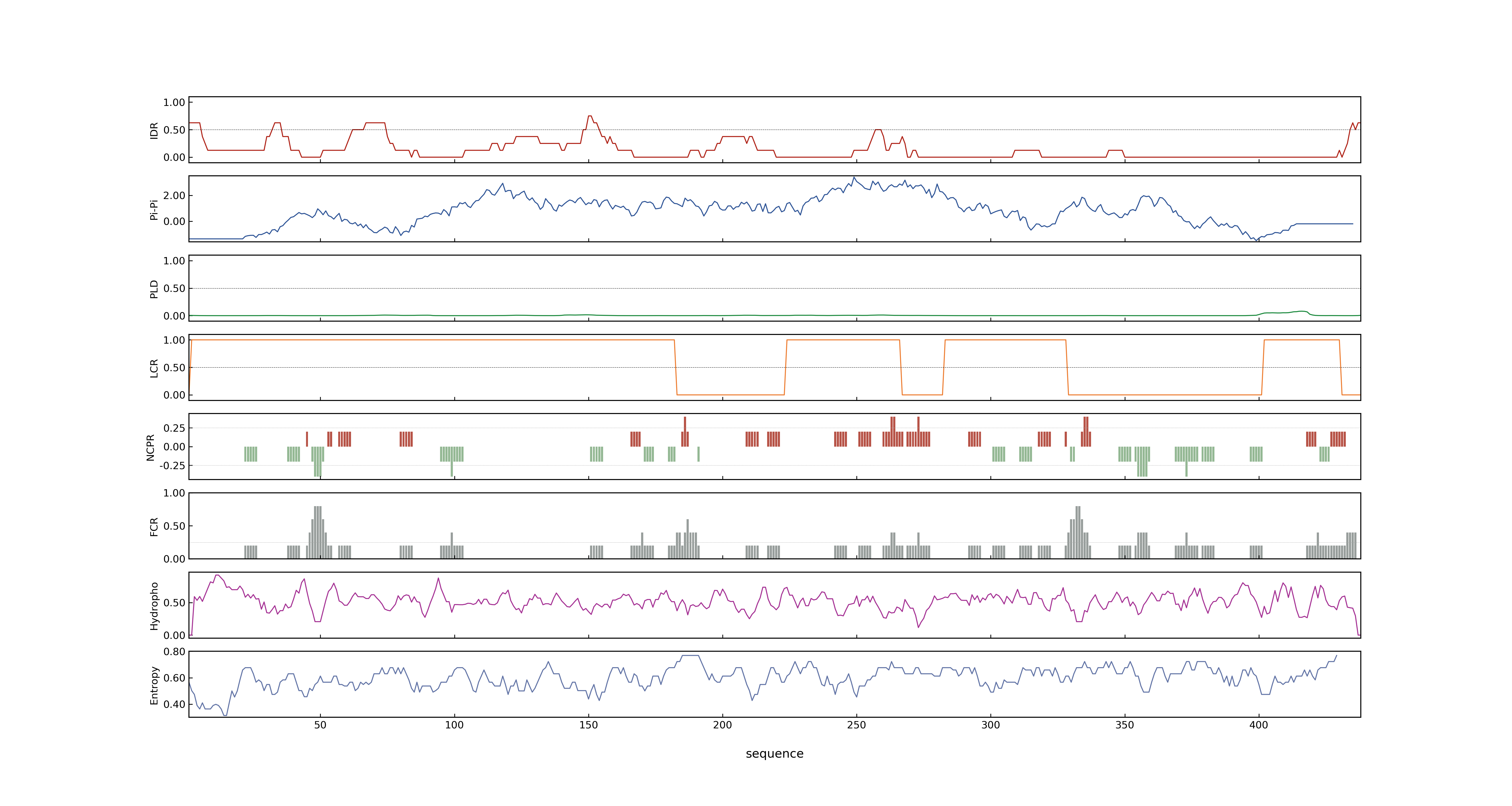The image size is (1512, 806).
Task: Select the x-axis tick label "200"
Action: 723,725
